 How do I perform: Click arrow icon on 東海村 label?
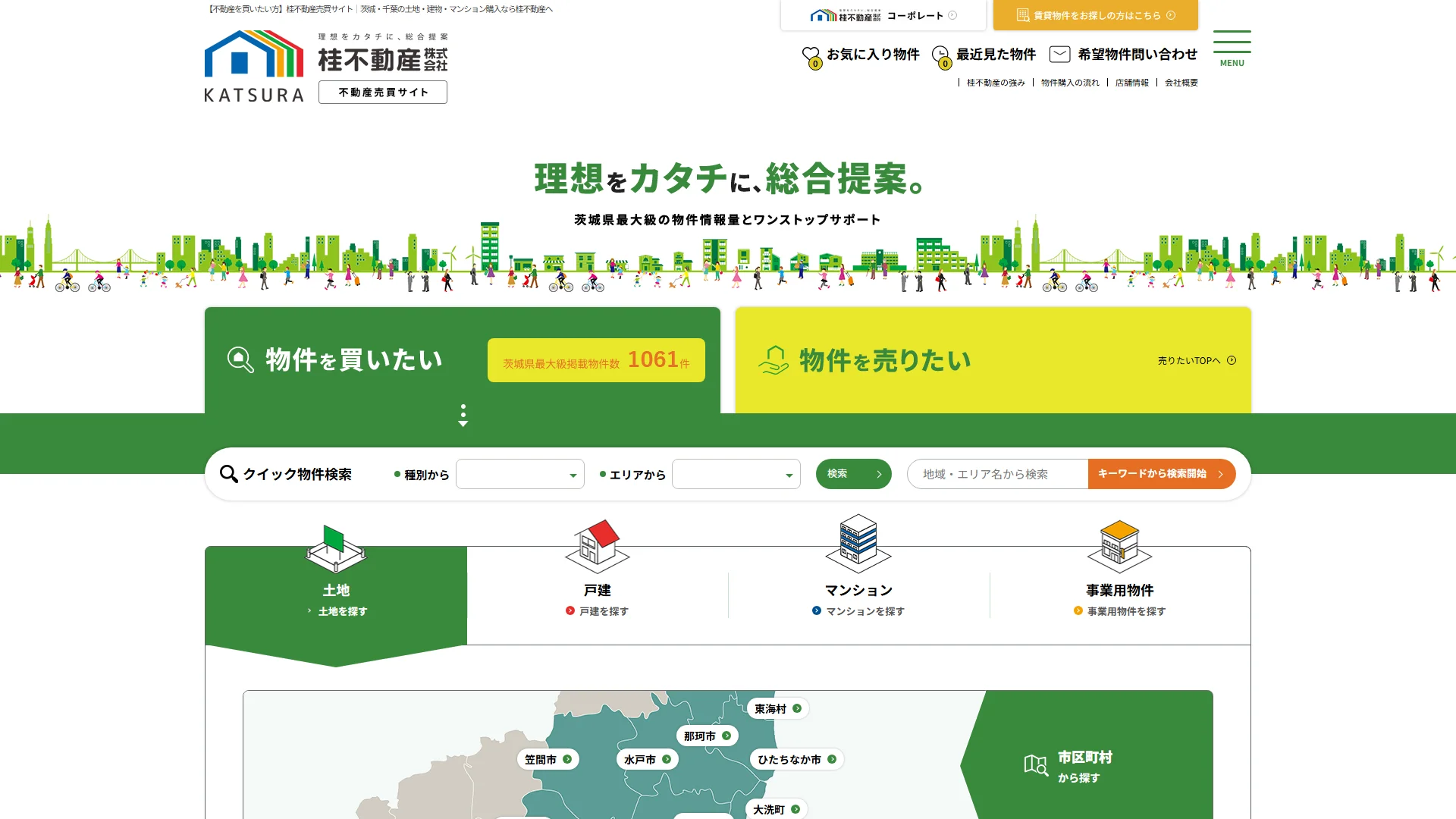[x=797, y=708]
